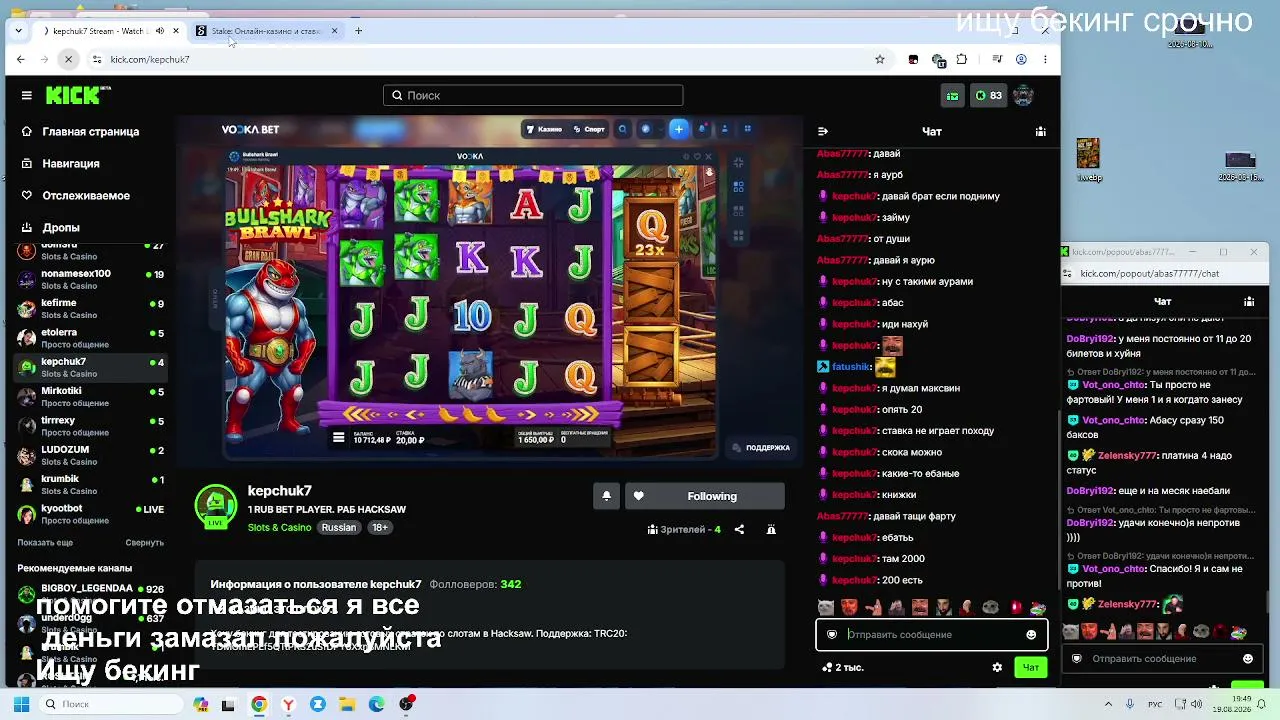Screen dimensions: 1280x720
Task: Open kefirme channel in sidebar
Action: pos(90,308)
